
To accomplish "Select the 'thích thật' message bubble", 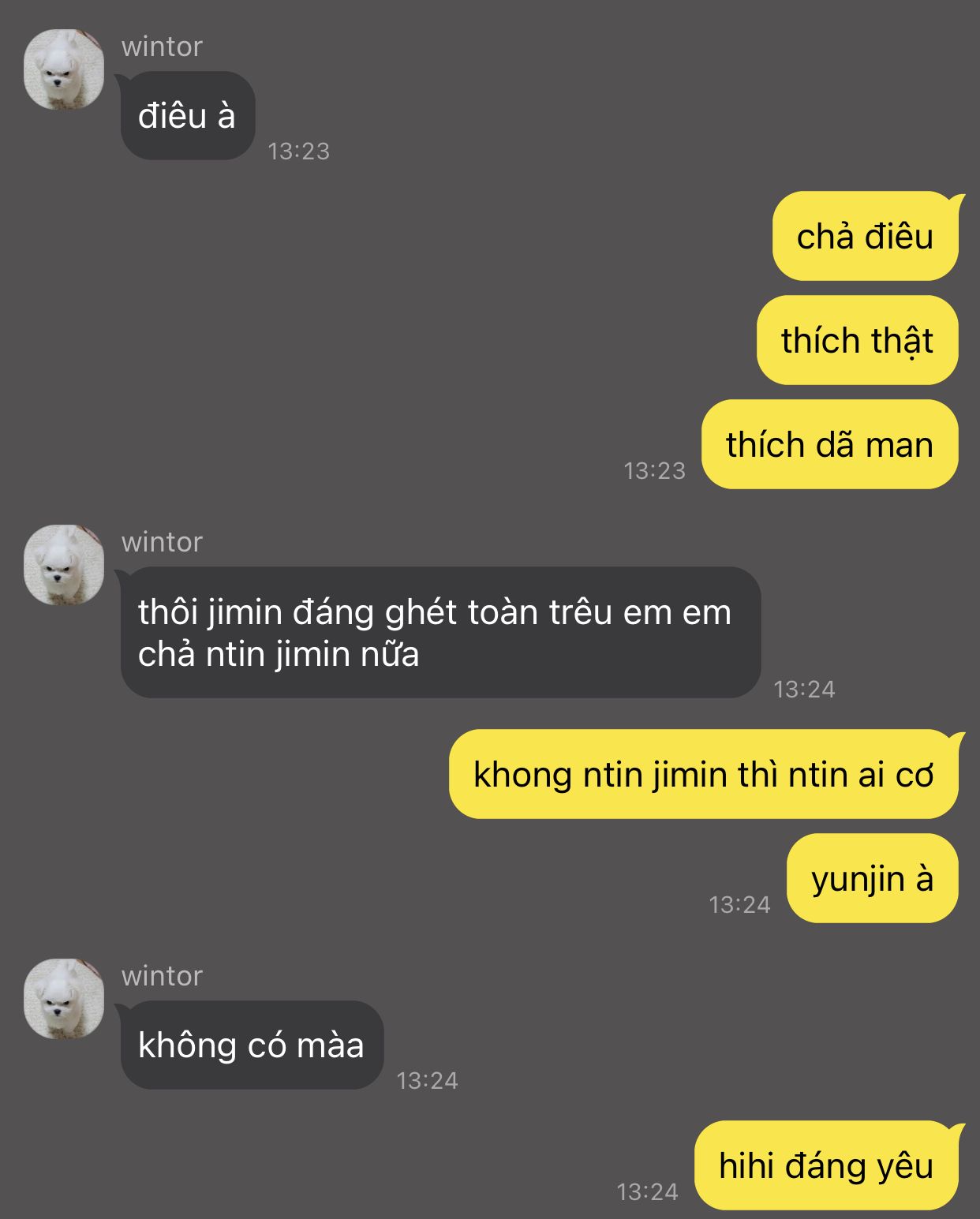I will 858,340.
